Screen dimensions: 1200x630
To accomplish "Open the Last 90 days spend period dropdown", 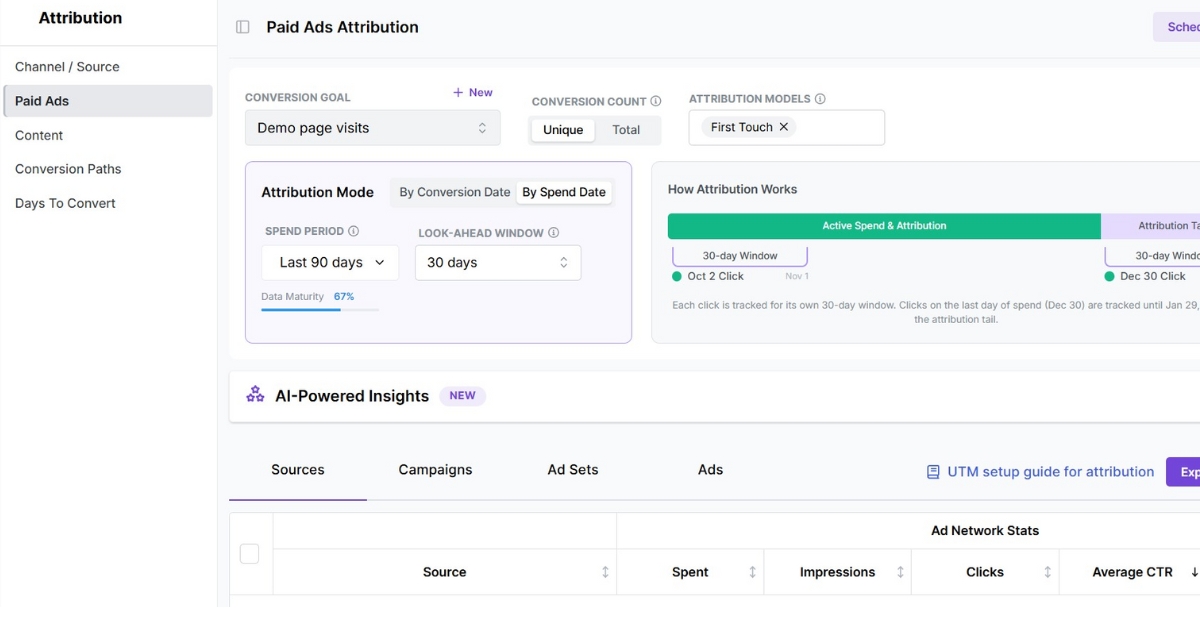I will [330, 262].
